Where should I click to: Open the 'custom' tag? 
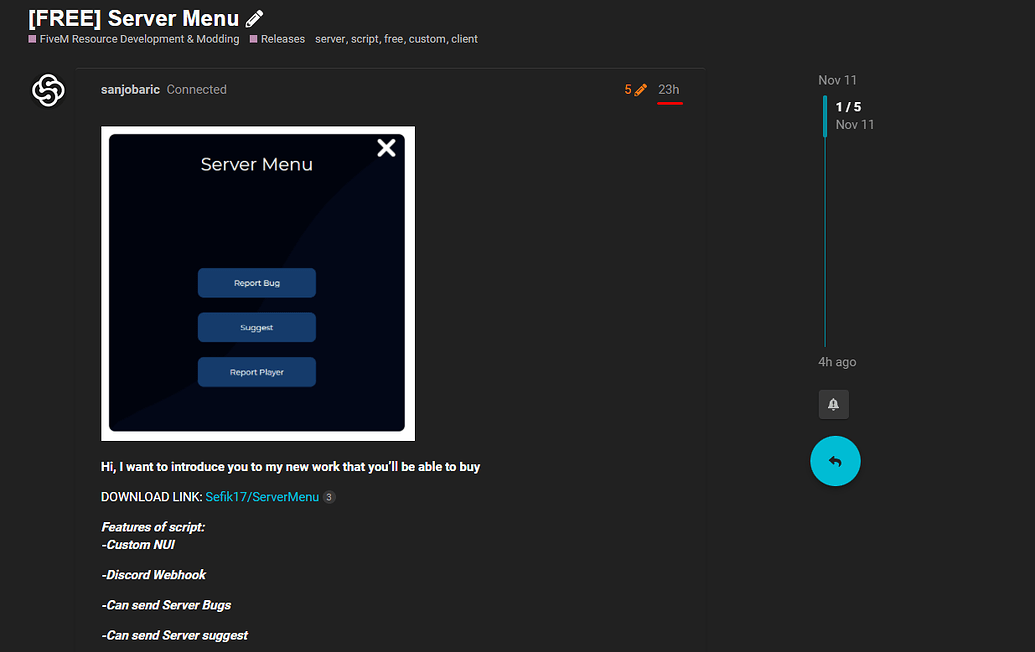pos(427,39)
